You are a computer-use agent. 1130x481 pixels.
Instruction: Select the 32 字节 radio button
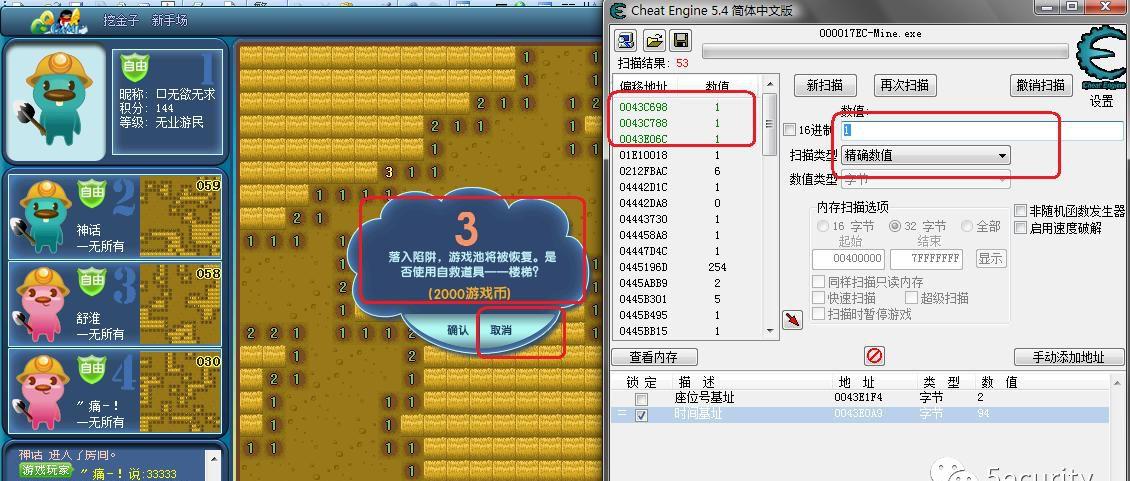895,226
